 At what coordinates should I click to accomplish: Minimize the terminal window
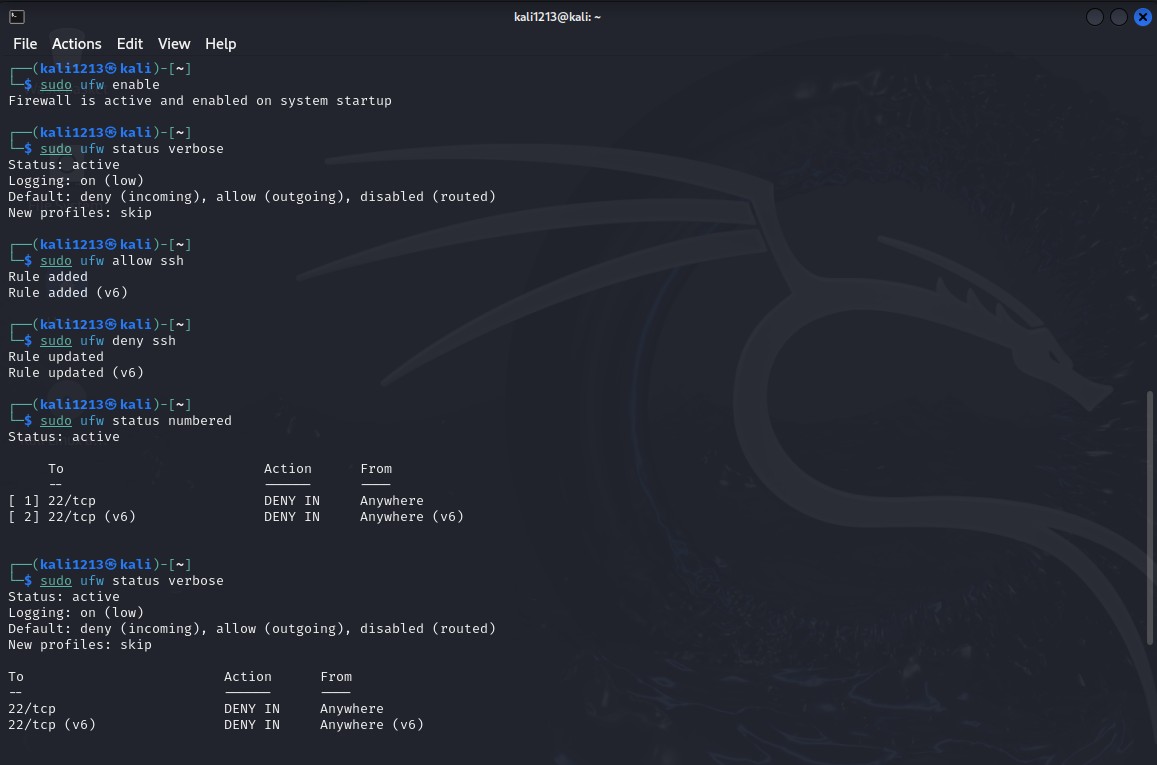(x=1094, y=17)
